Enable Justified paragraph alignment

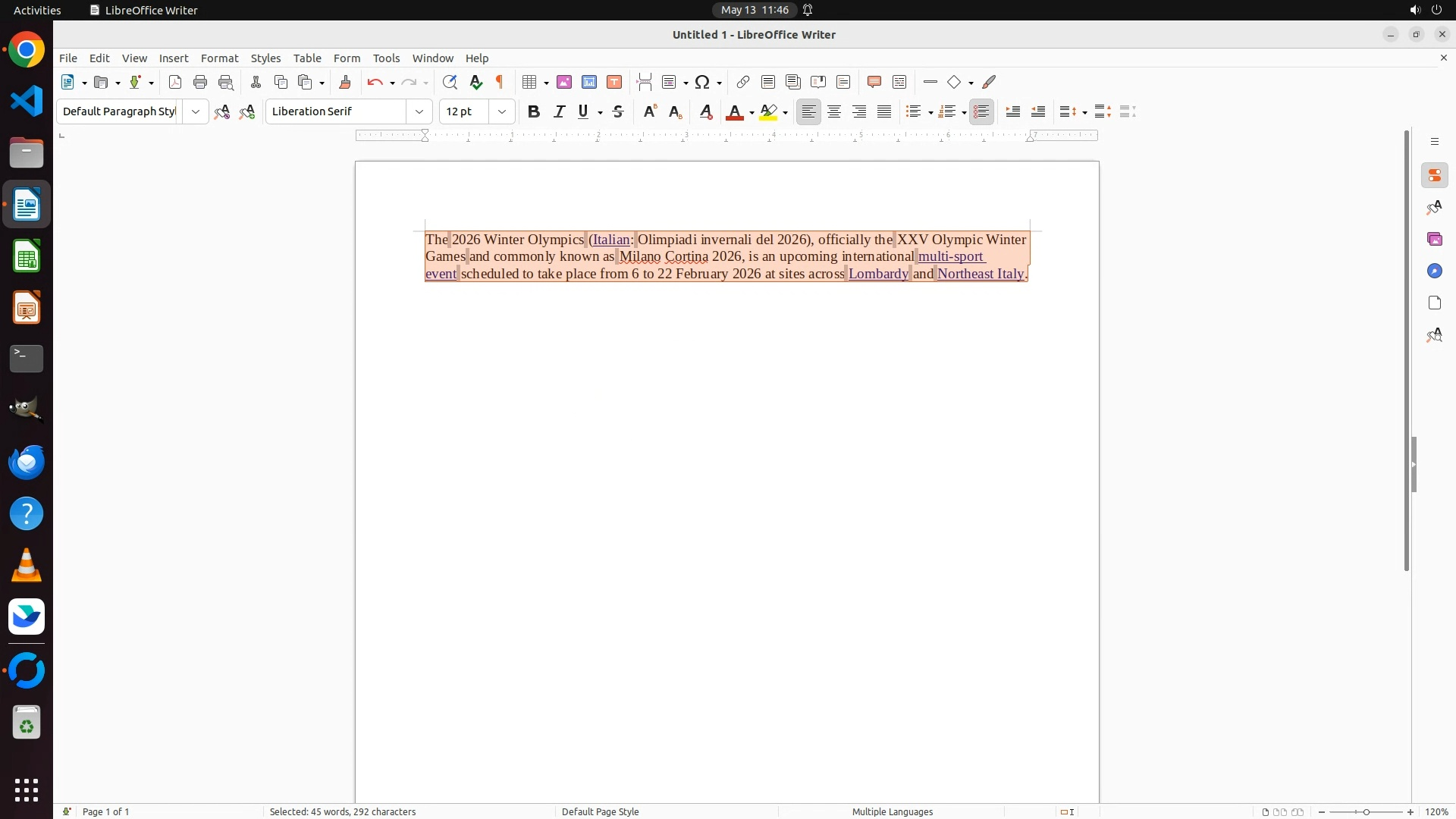[884, 112]
